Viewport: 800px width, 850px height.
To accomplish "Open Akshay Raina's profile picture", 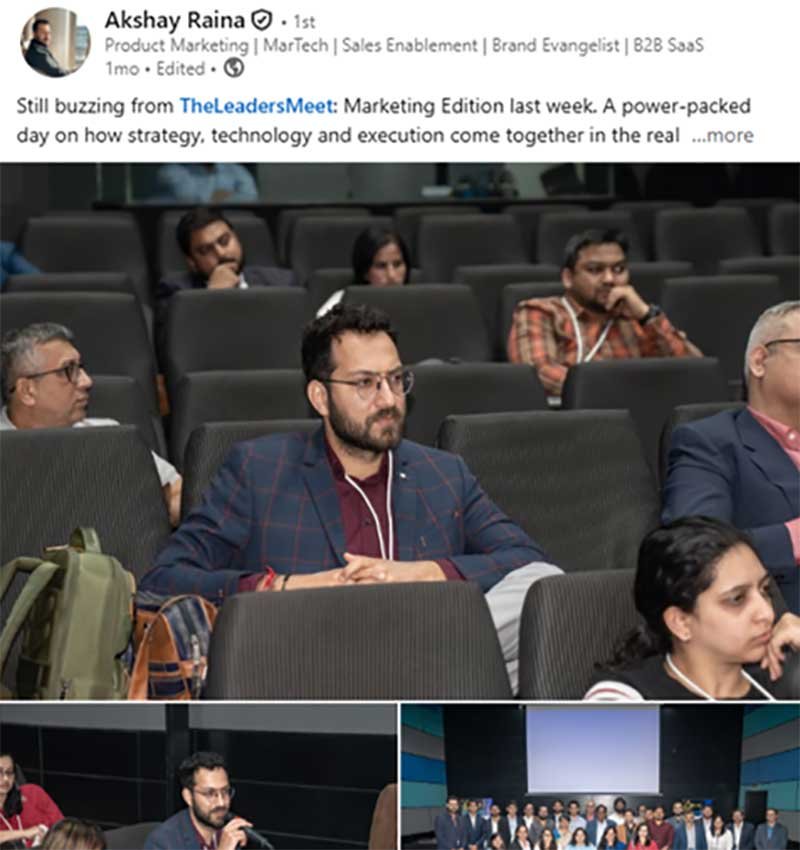I will (55, 42).
